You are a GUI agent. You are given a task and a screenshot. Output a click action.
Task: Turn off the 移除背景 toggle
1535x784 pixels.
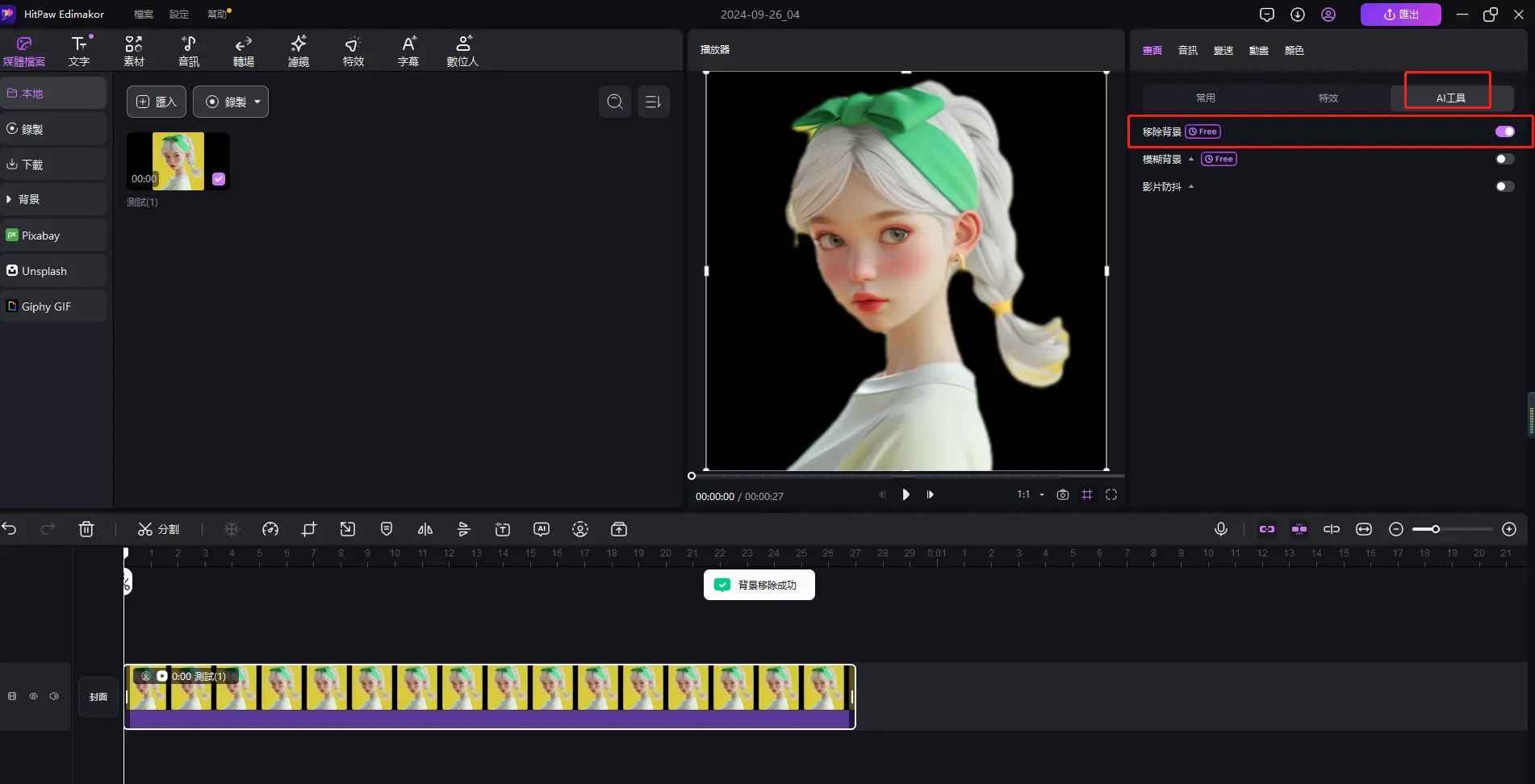point(1504,131)
